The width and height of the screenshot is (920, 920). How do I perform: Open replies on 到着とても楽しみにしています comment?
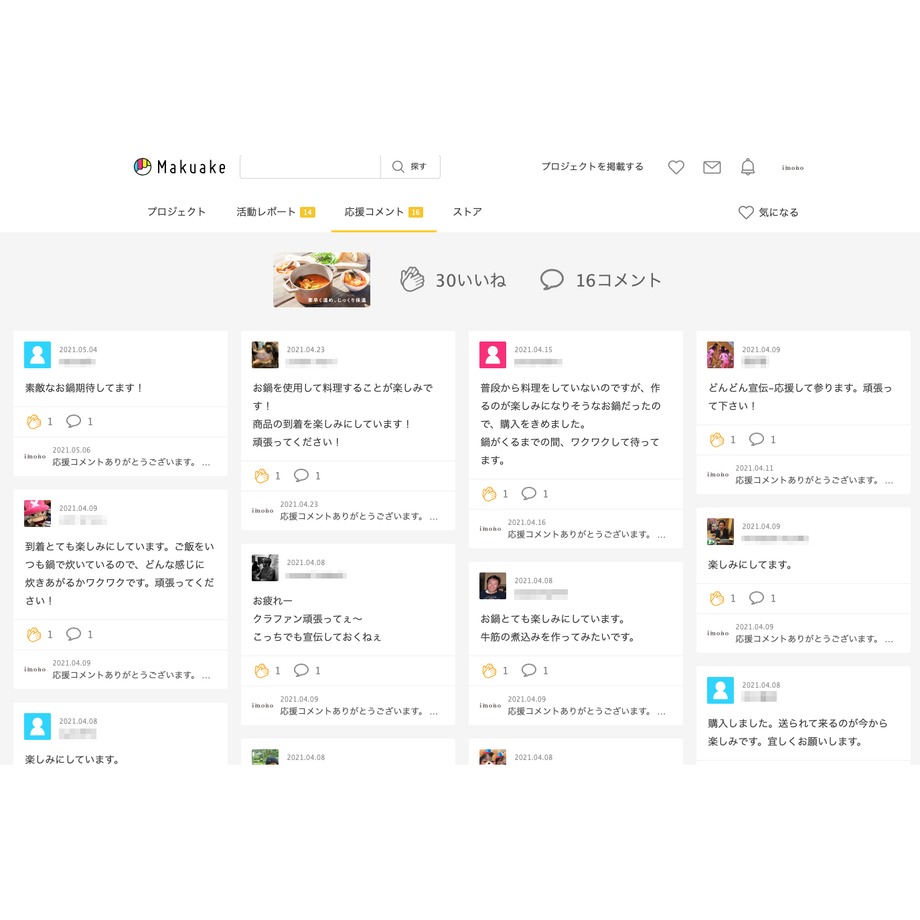[x=73, y=634]
